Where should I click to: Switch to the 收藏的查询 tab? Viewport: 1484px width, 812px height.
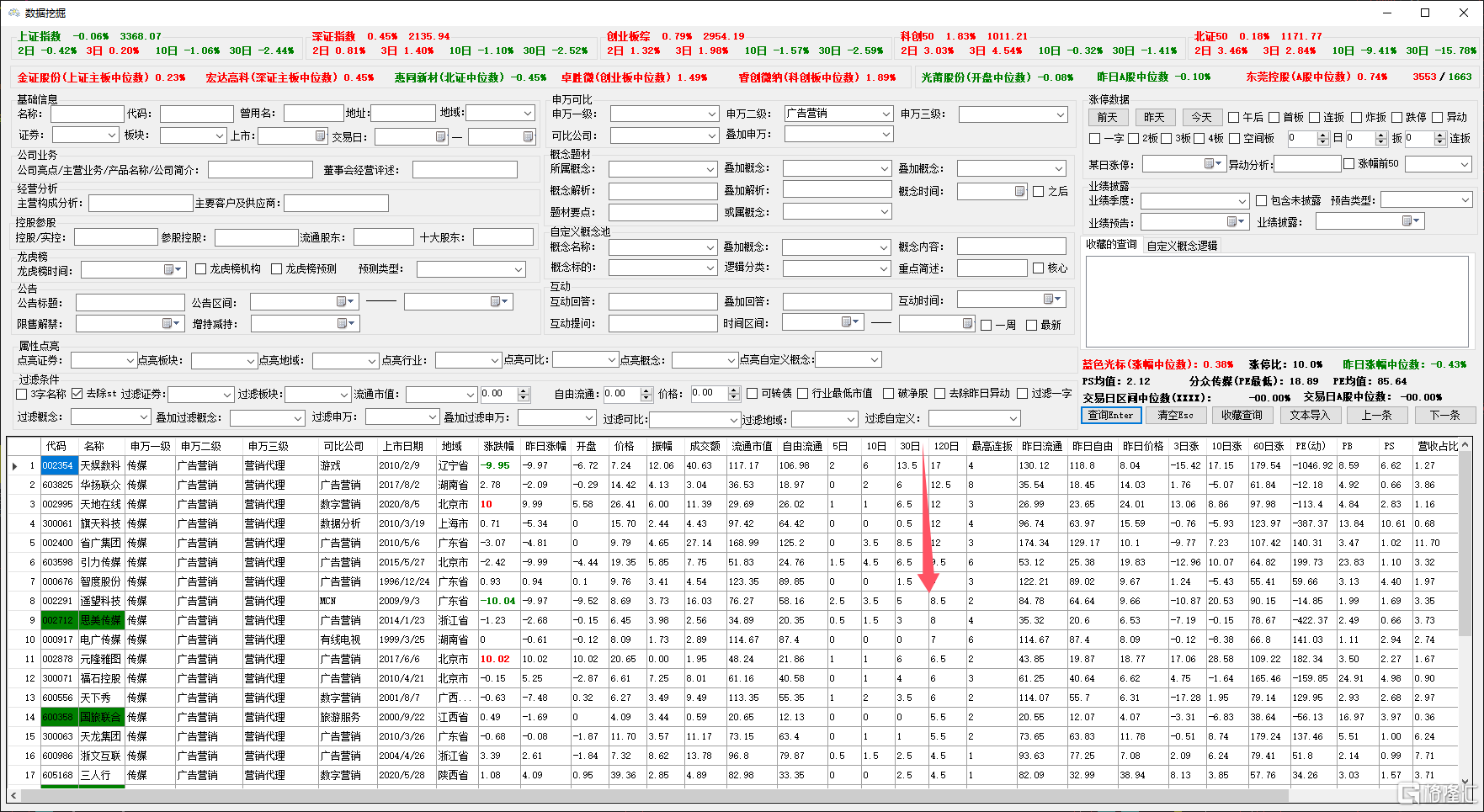pyautogui.click(x=1111, y=245)
